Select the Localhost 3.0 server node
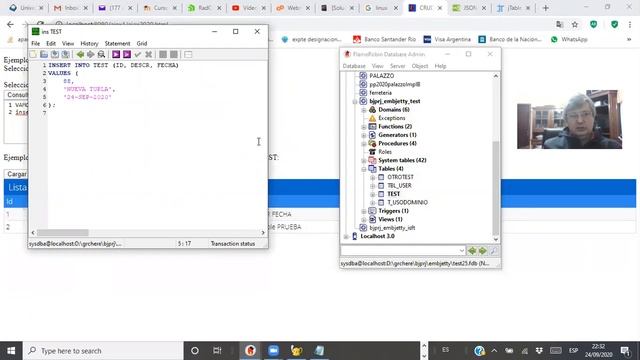Screen dimensions: 640x360 [377, 236]
